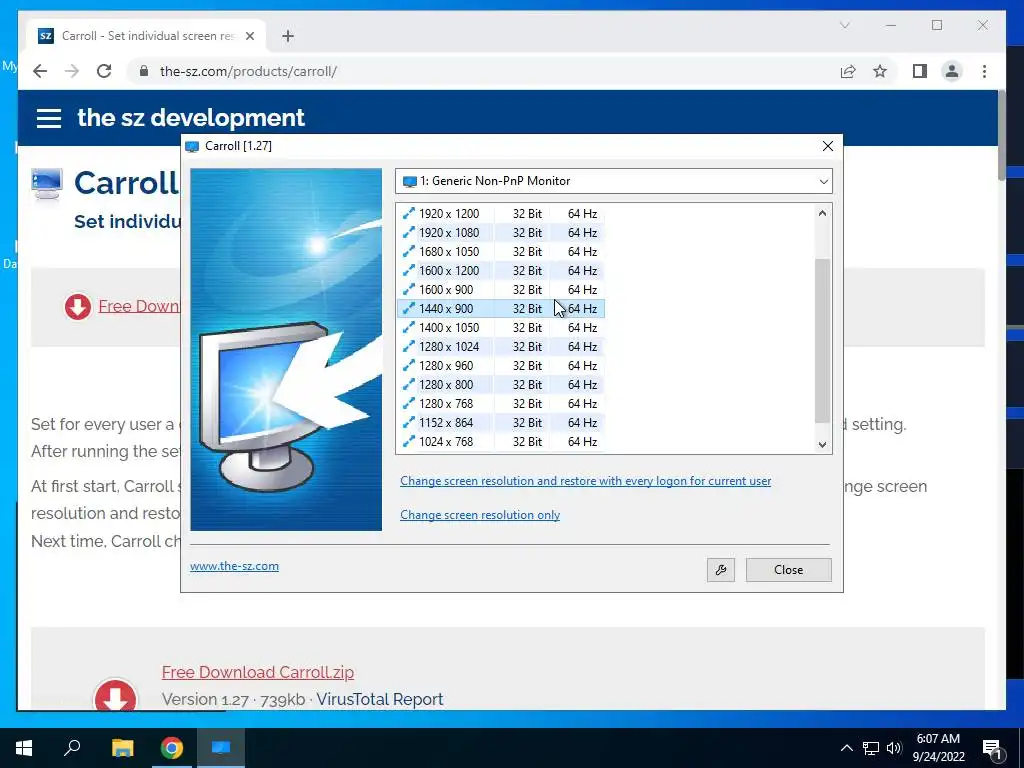This screenshot has height=768, width=1024.
Task: Click Change screen resolution only link
Action: (480, 515)
